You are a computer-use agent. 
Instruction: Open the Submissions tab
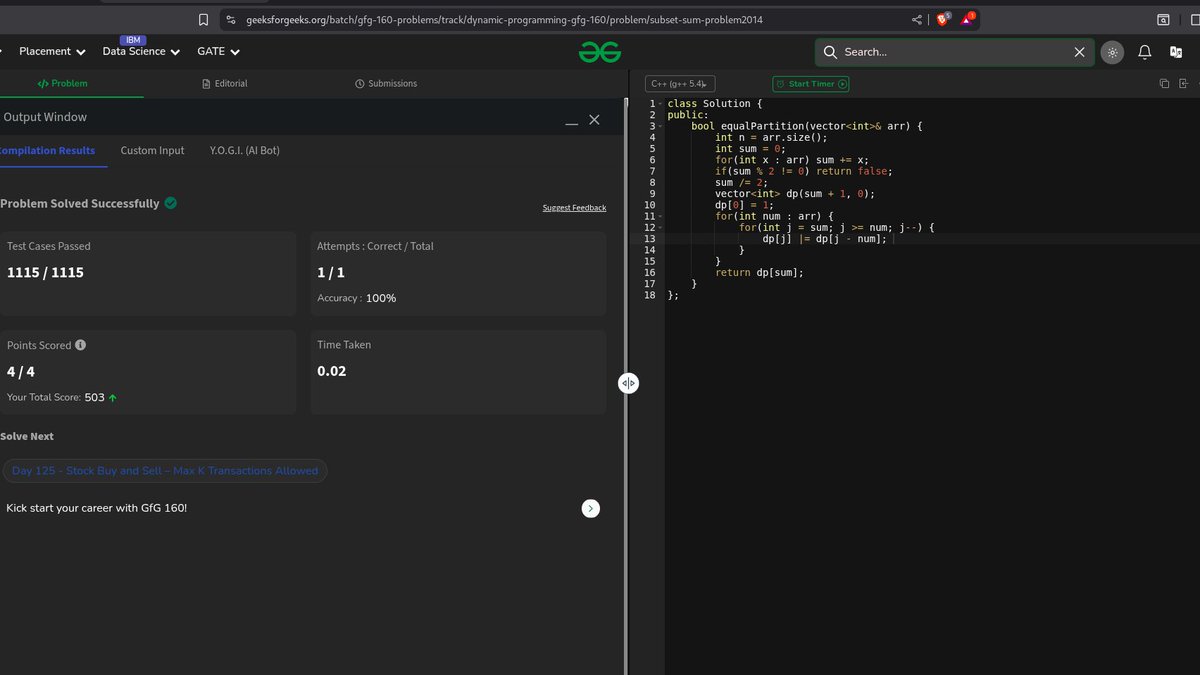[386, 83]
